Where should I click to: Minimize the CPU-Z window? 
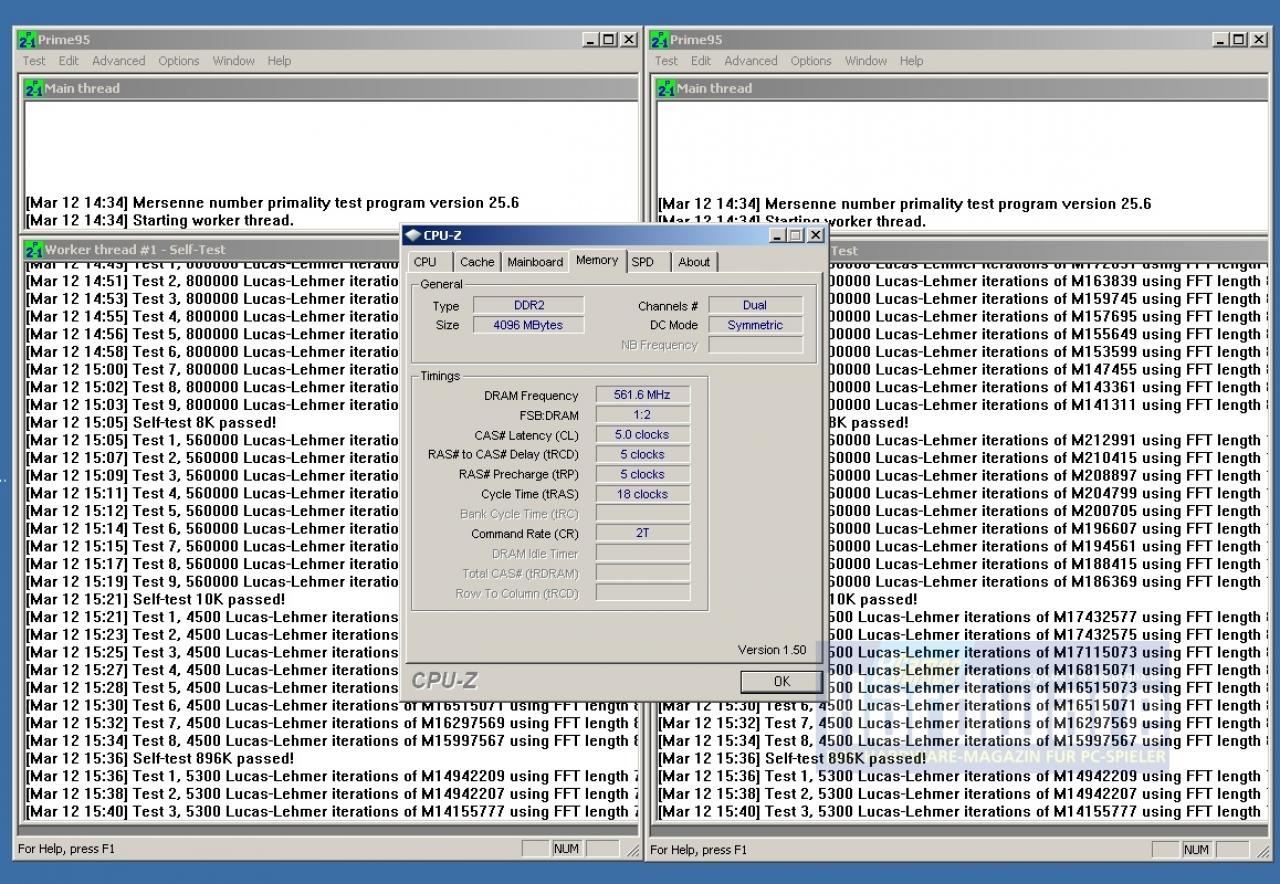[778, 236]
